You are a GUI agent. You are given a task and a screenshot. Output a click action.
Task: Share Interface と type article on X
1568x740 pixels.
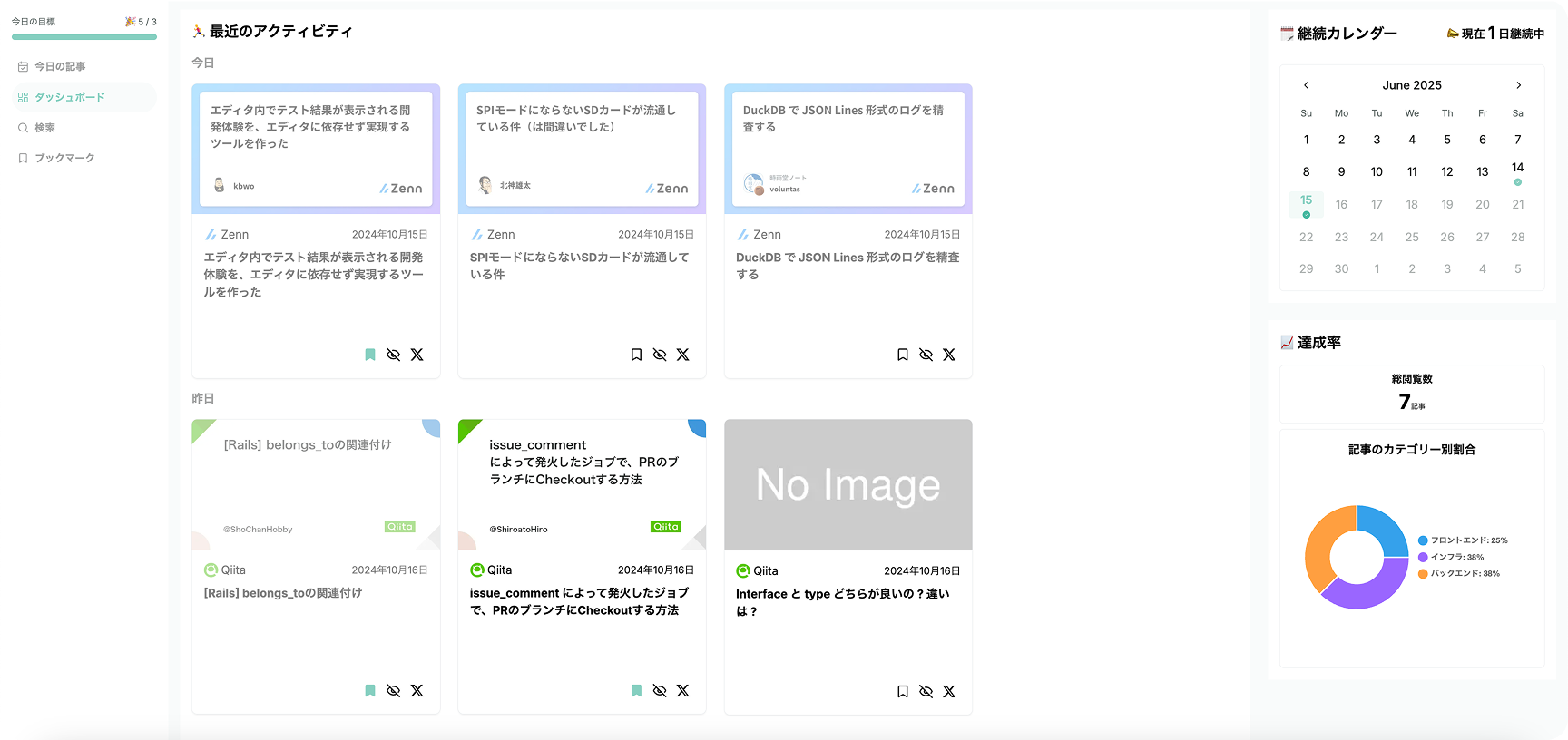[949, 692]
